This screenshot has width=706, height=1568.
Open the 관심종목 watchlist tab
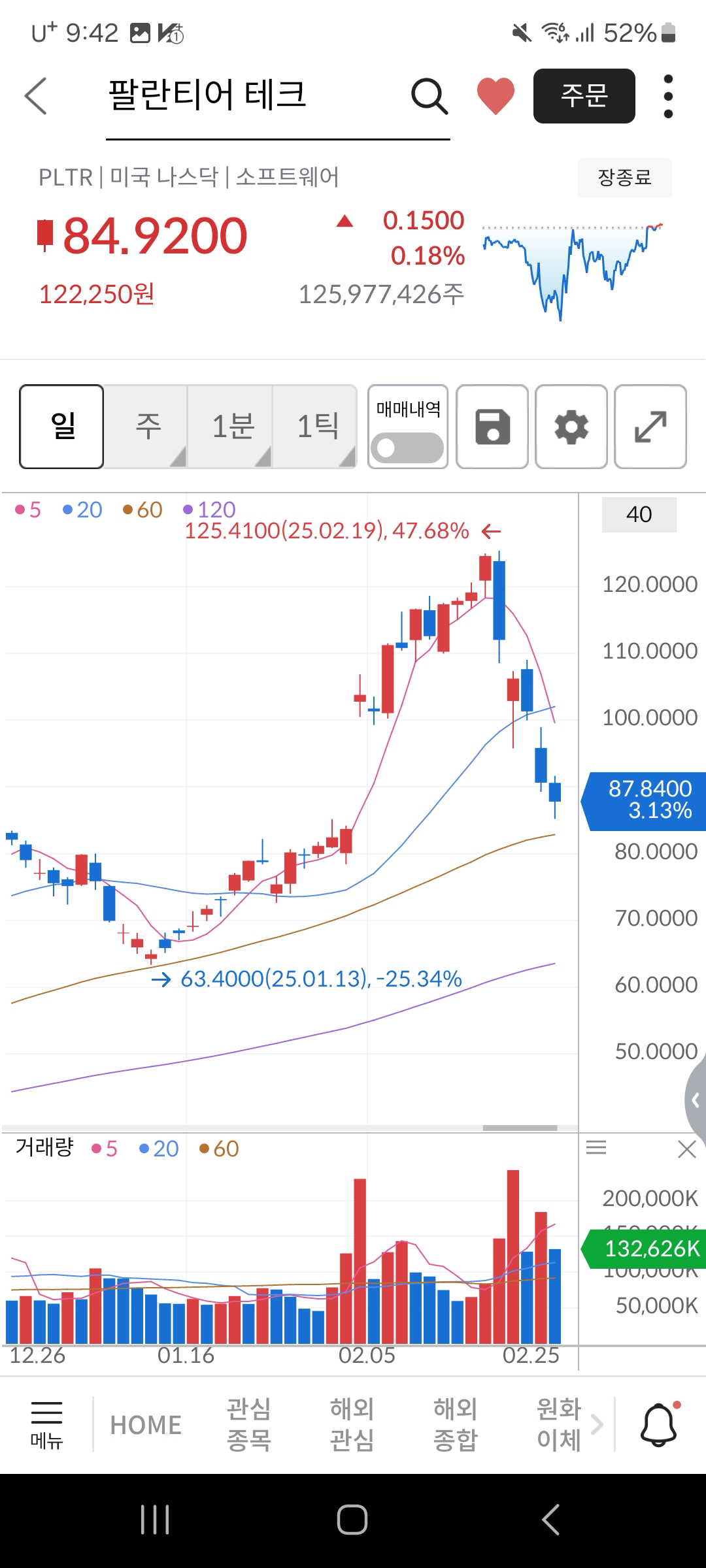click(x=248, y=1424)
